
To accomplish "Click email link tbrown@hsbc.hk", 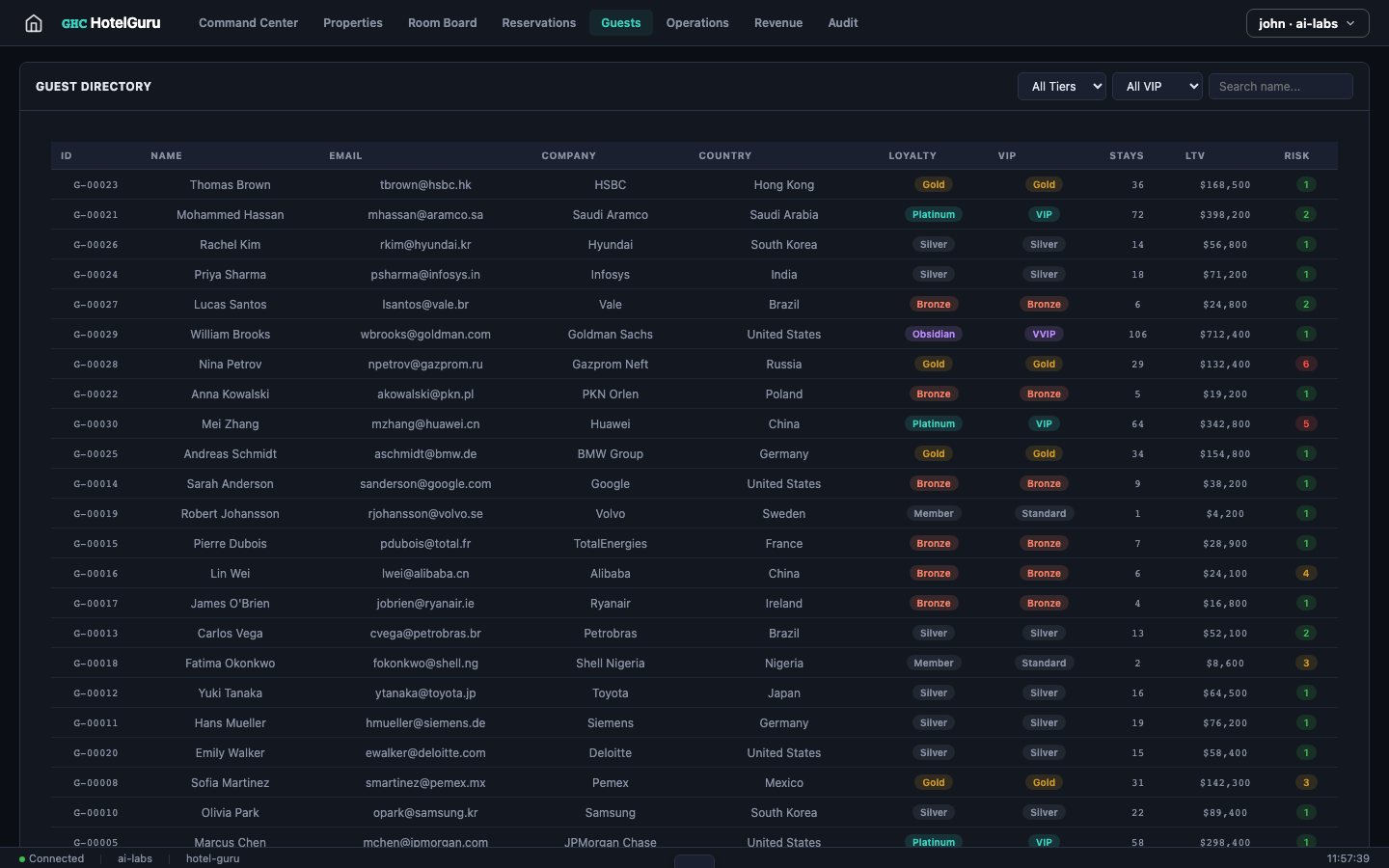I will 425,184.
